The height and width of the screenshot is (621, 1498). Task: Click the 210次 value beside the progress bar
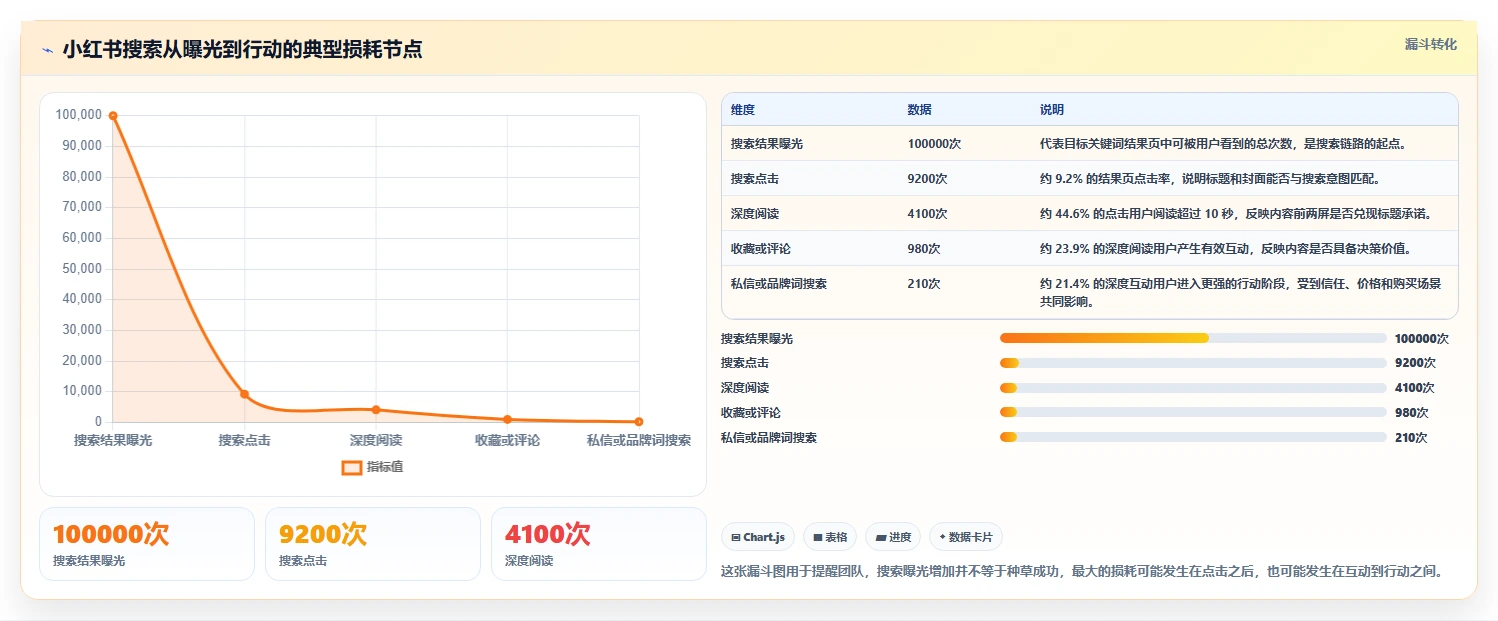pyautogui.click(x=1411, y=437)
